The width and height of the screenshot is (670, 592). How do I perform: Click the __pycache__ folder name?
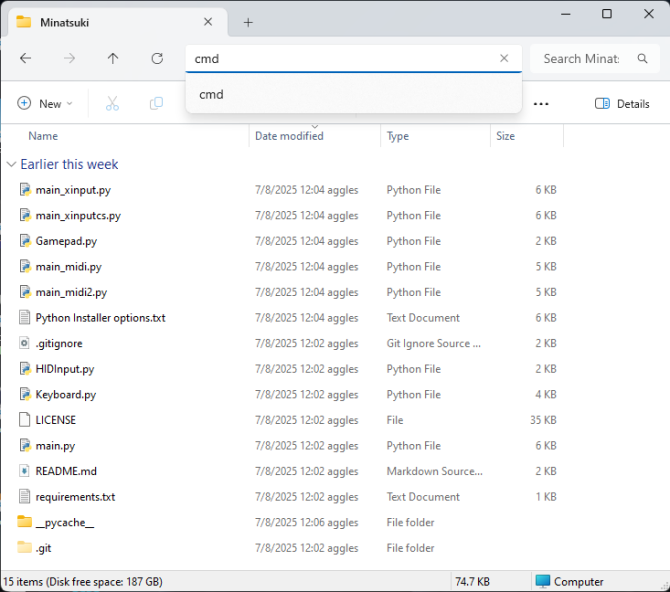tap(65, 523)
